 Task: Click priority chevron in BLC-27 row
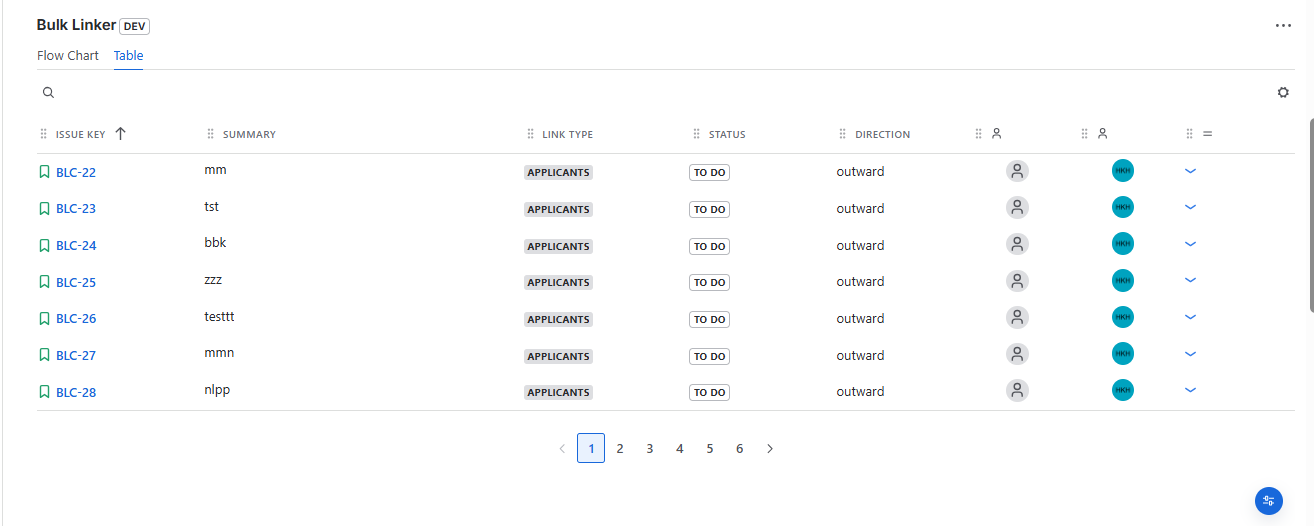click(x=1190, y=354)
